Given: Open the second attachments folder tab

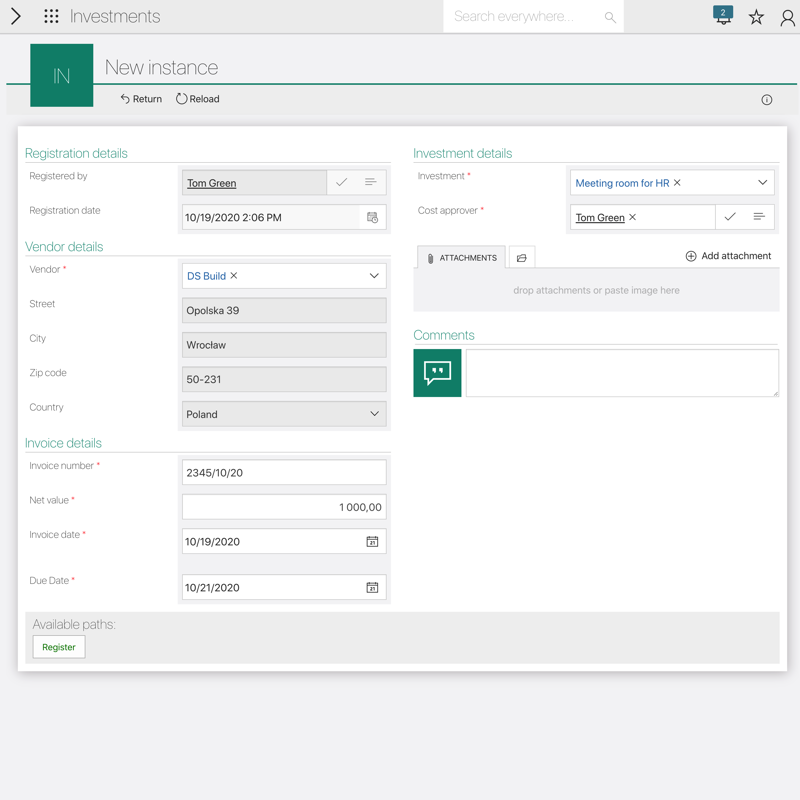Looking at the screenshot, I should pos(521,258).
